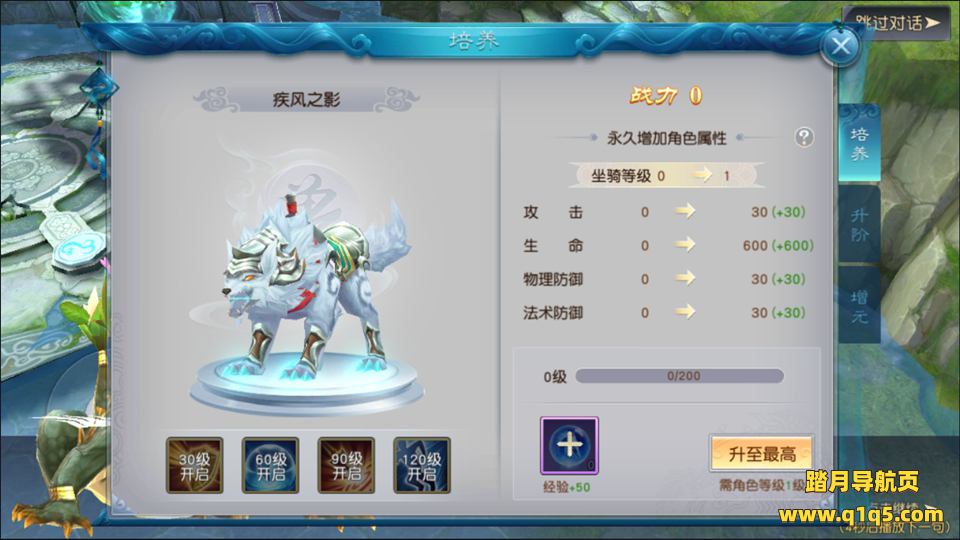Click the 战力 0 power display
This screenshot has width=960, height=540.
click(x=666, y=96)
